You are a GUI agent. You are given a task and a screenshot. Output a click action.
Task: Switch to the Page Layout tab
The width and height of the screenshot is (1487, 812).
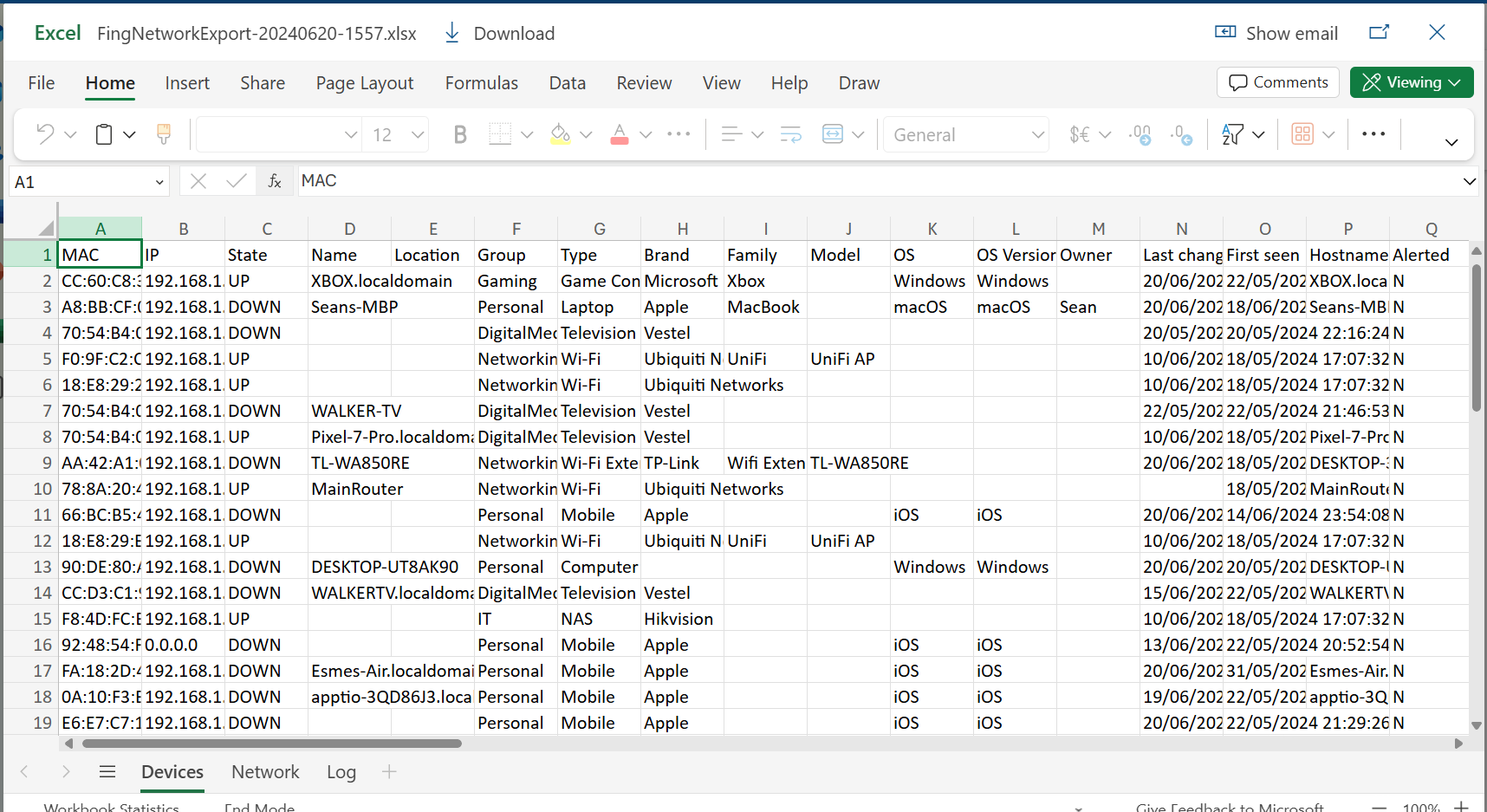coord(365,83)
